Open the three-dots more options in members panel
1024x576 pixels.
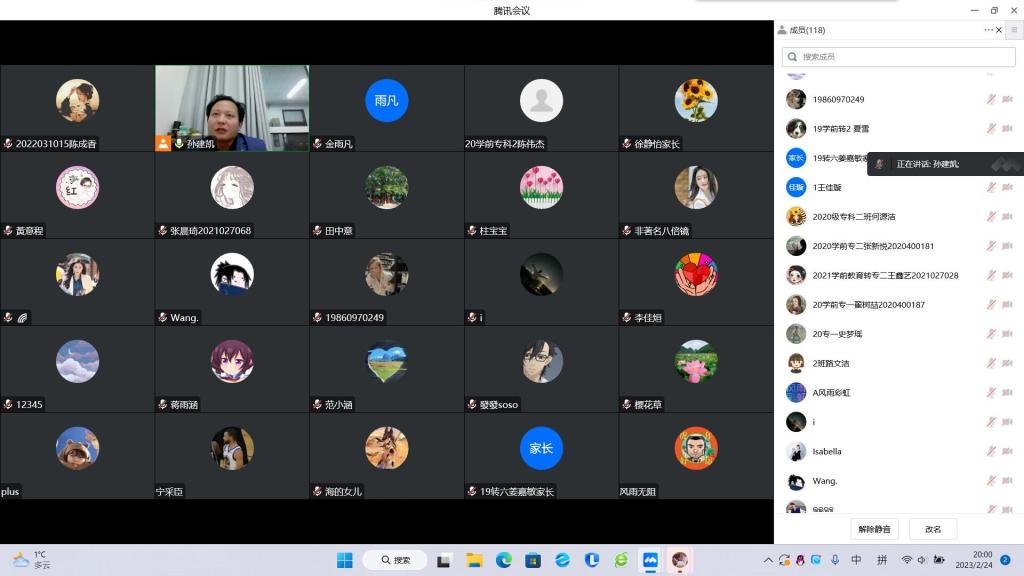click(988, 30)
